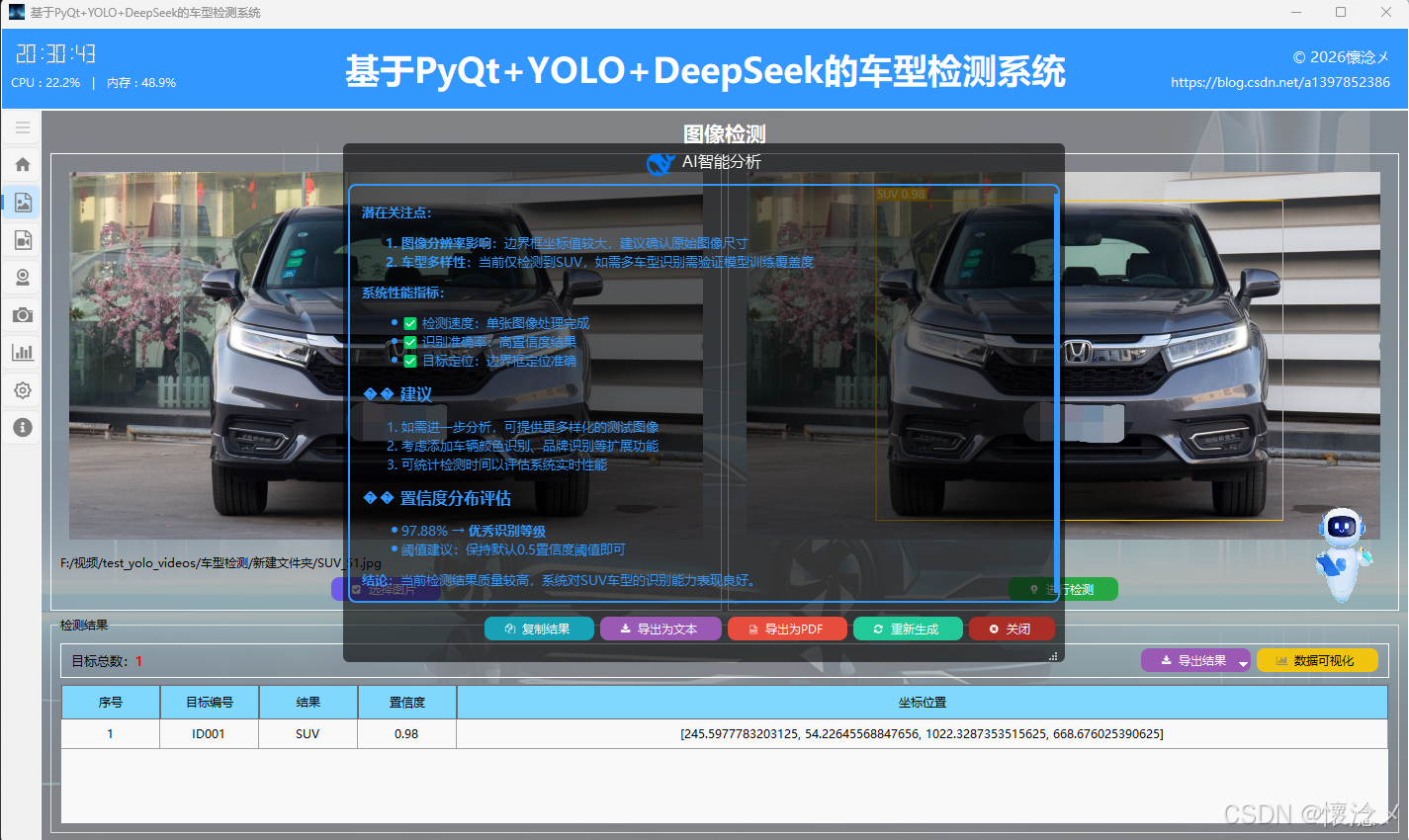Copy the AI analysis result
This screenshot has width=1409, height=840.
(x=539, y=629)
